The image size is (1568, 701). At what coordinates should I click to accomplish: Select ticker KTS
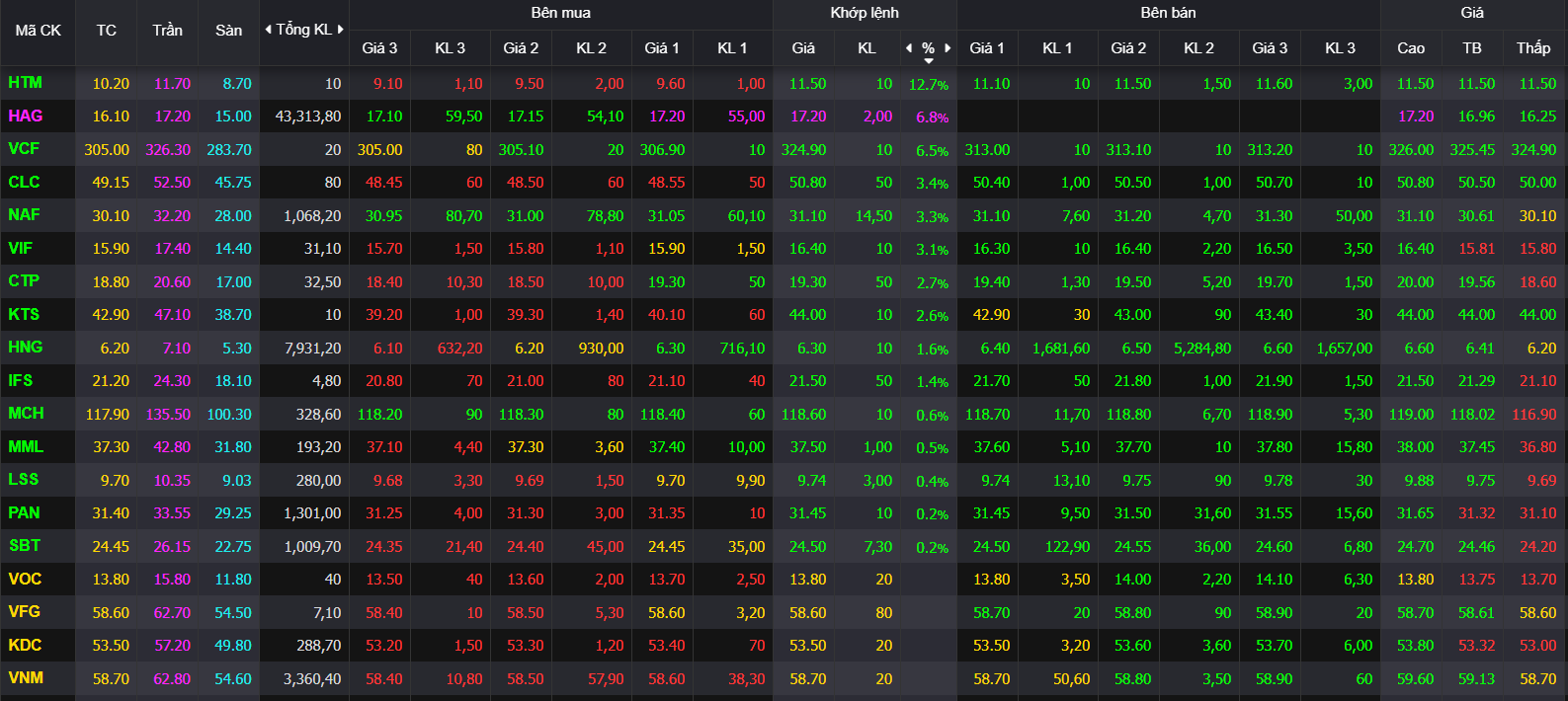click(24, 315)
